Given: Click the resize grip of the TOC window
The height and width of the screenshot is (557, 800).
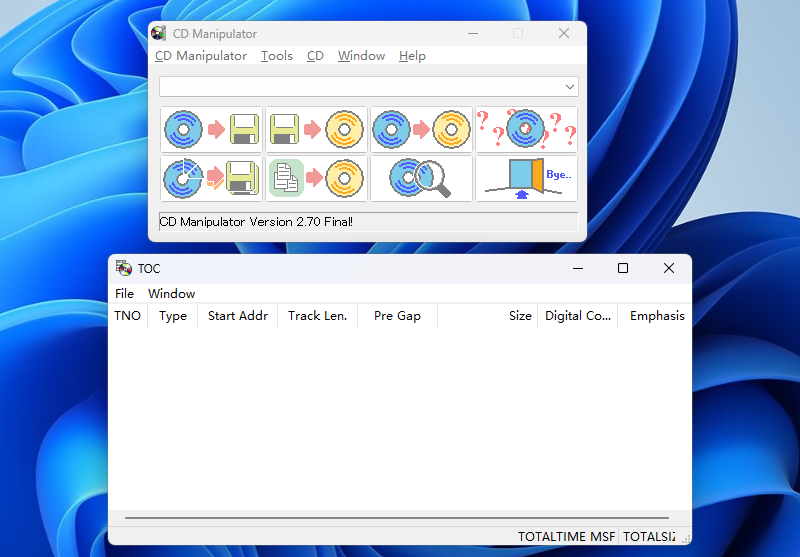Looking at the screenshot, I should 686,539.
